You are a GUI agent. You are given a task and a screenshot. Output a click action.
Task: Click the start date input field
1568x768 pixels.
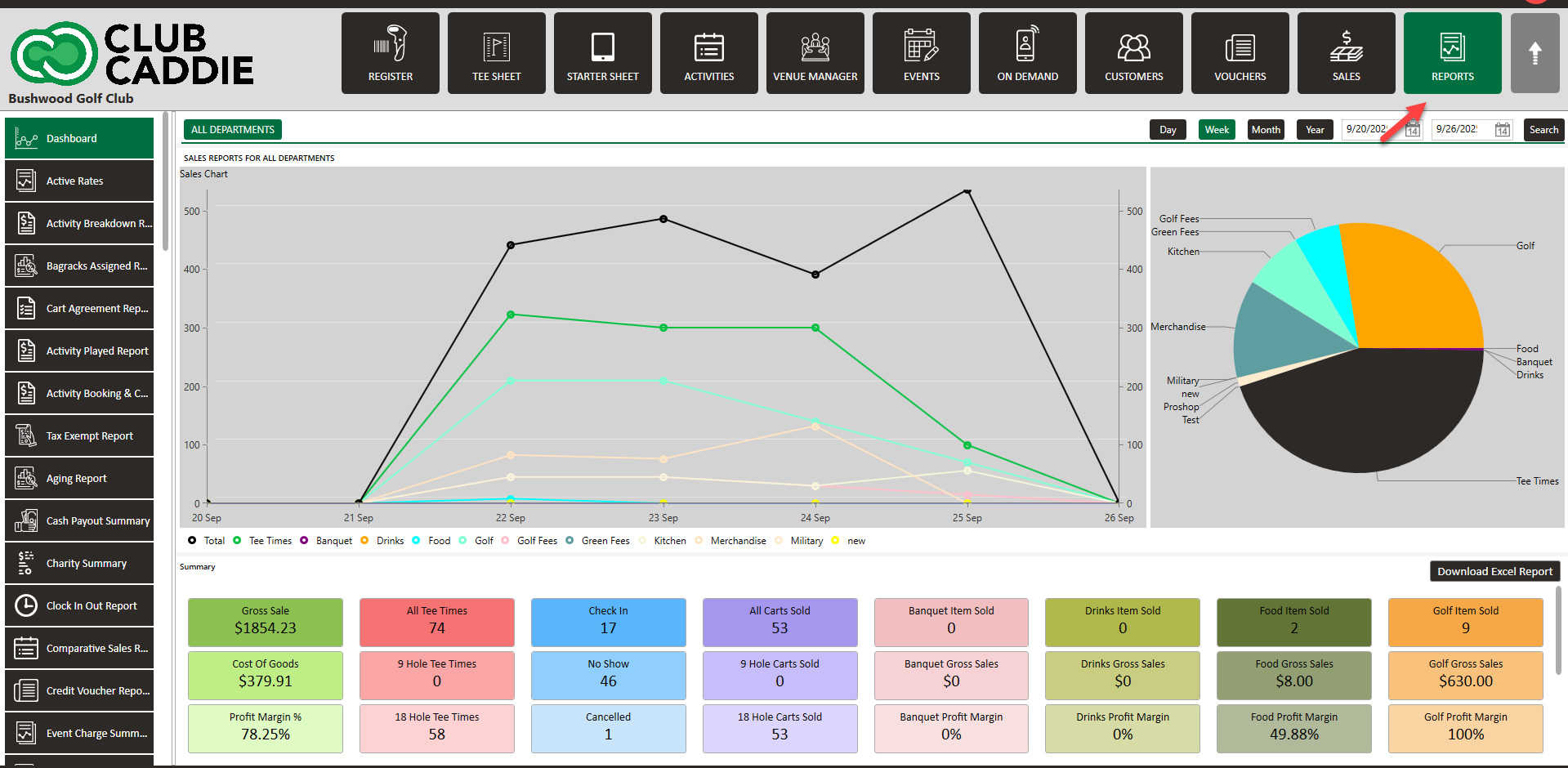click(x=1370, y=130)
